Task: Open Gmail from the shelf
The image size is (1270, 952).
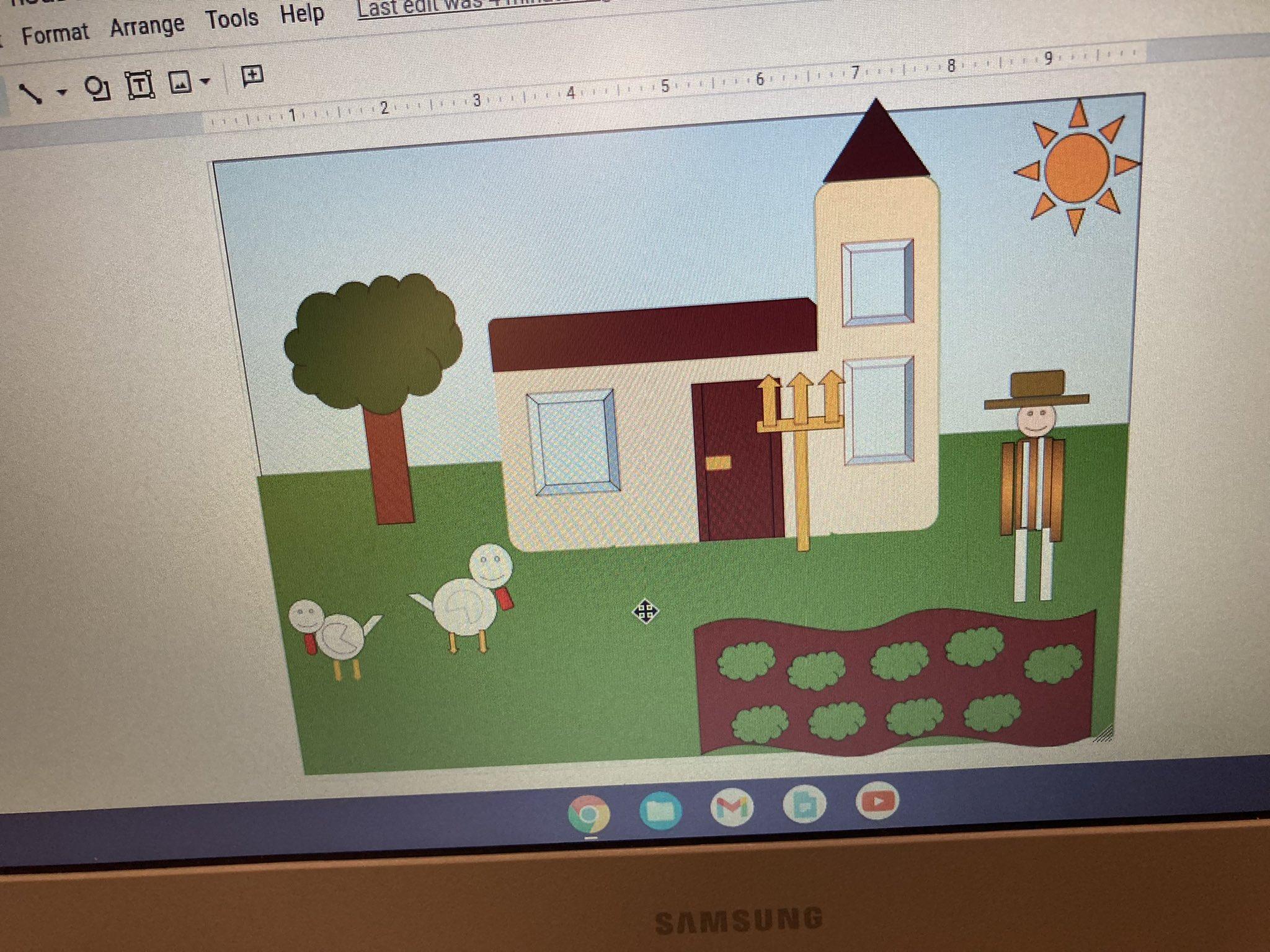Action: point(732,808)
